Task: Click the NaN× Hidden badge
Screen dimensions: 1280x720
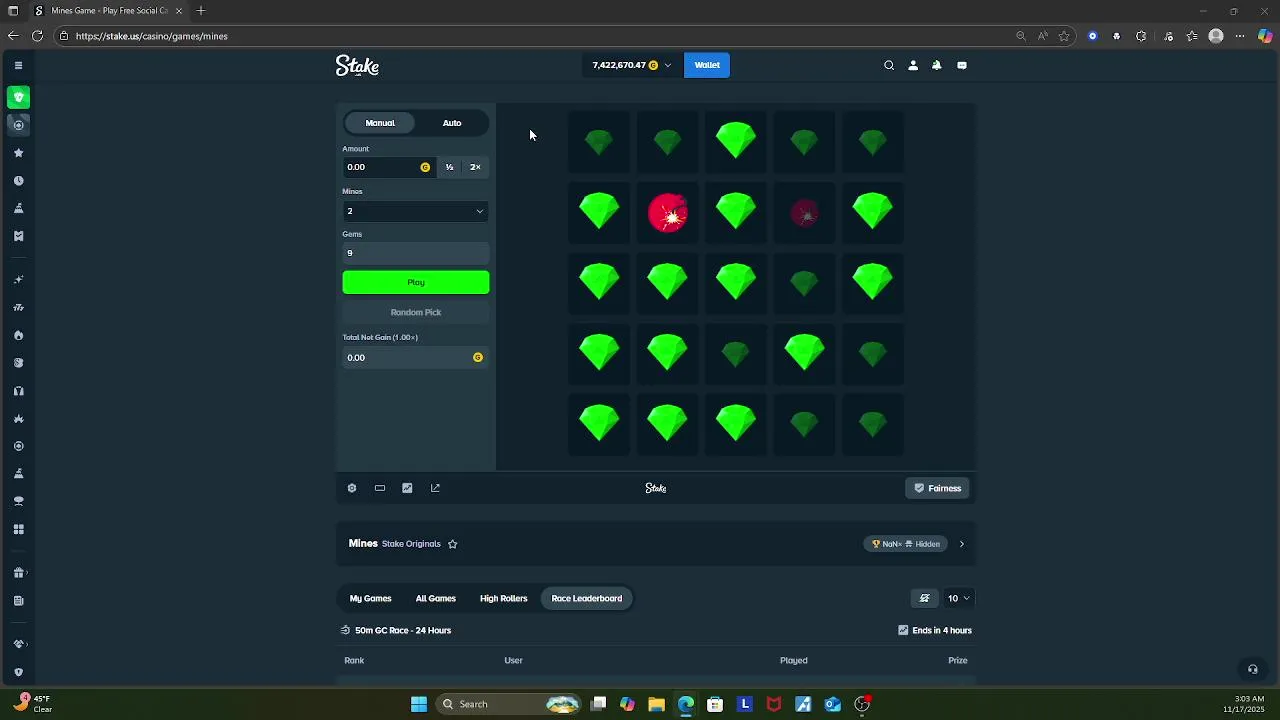Action: point(905,544)
